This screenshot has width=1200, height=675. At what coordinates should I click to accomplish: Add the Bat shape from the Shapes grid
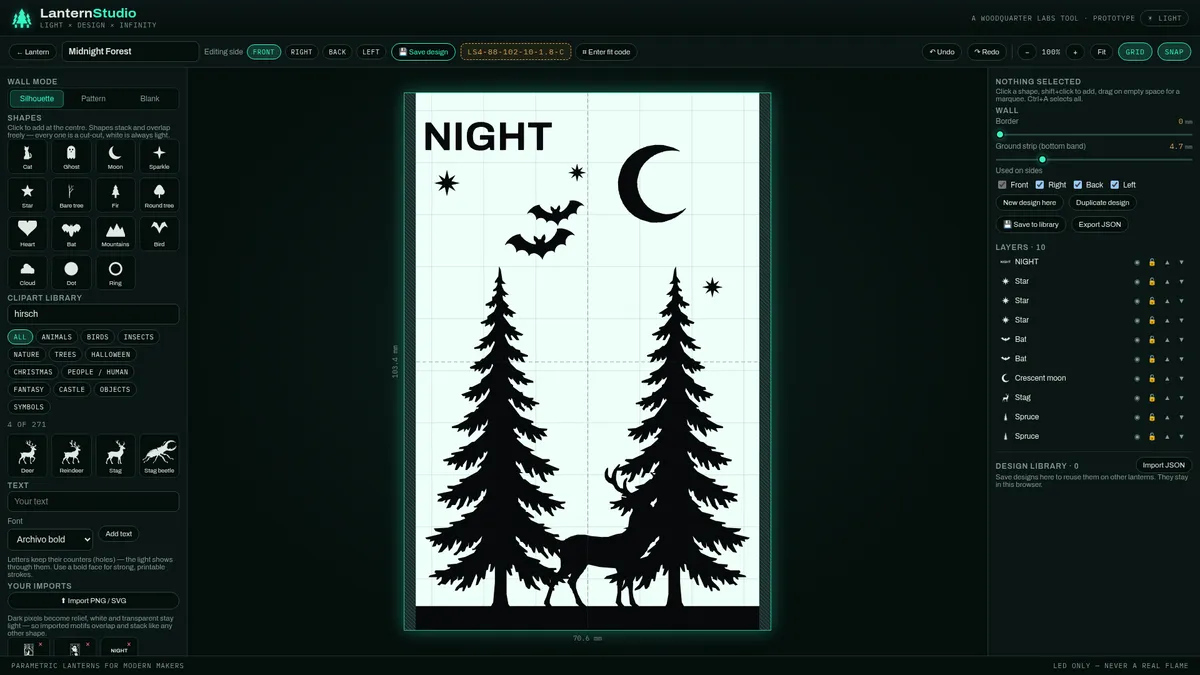(71, 233)
